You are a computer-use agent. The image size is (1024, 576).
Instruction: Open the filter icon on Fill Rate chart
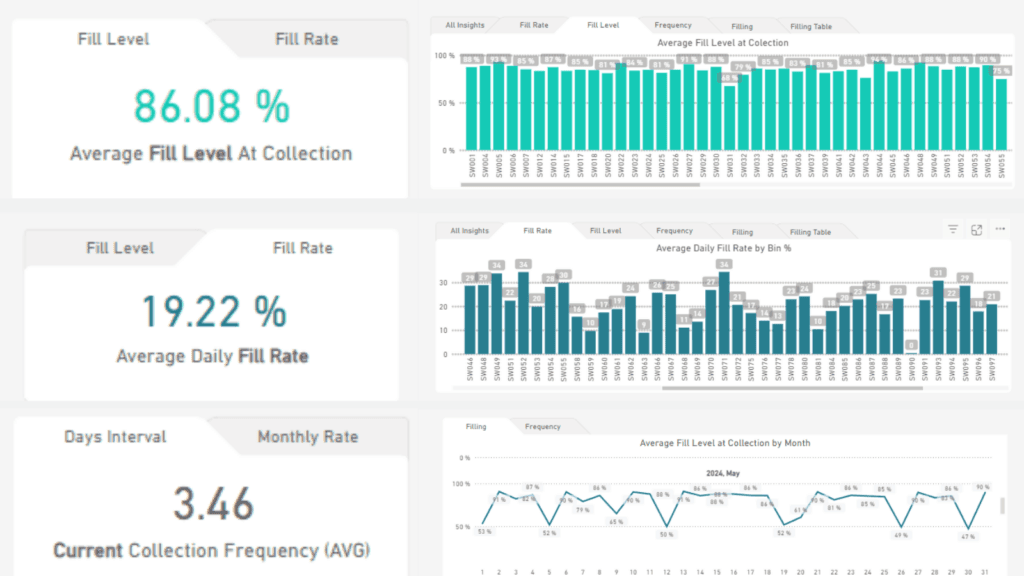coord(953,230)
